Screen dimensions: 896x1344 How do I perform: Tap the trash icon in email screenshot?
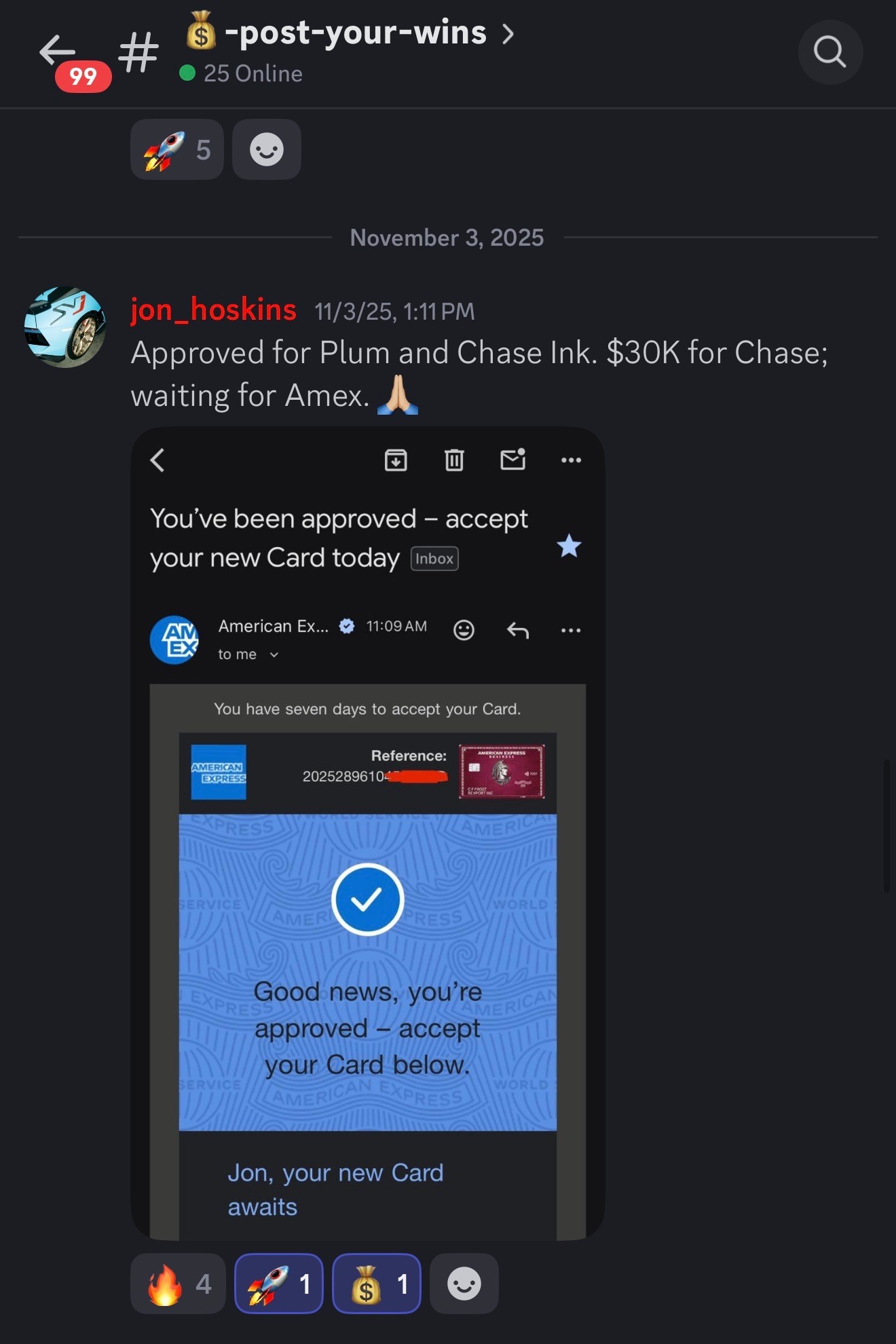[x=454, y=460]
